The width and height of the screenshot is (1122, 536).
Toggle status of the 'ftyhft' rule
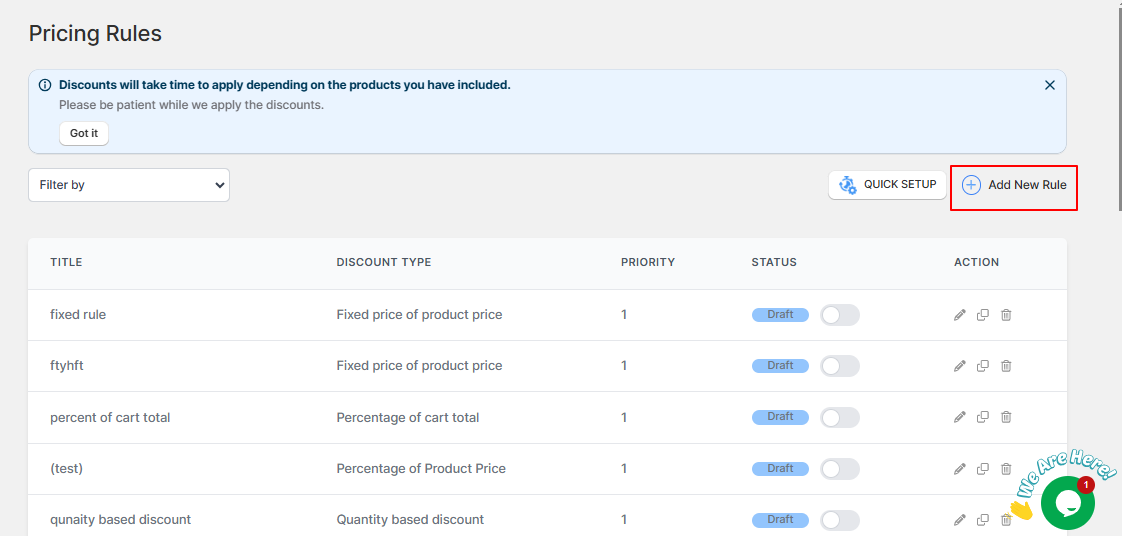(839, 366)
